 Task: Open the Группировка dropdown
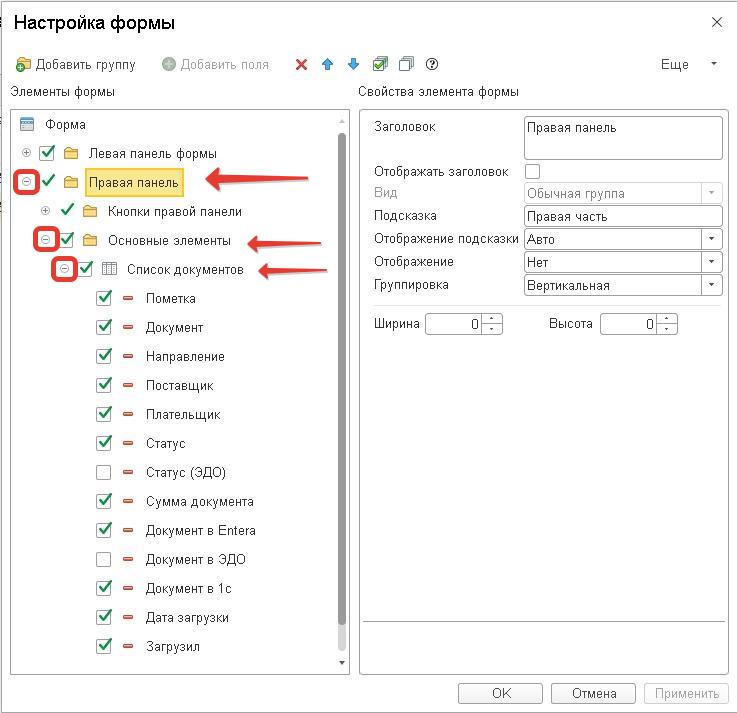coord(712,285)
